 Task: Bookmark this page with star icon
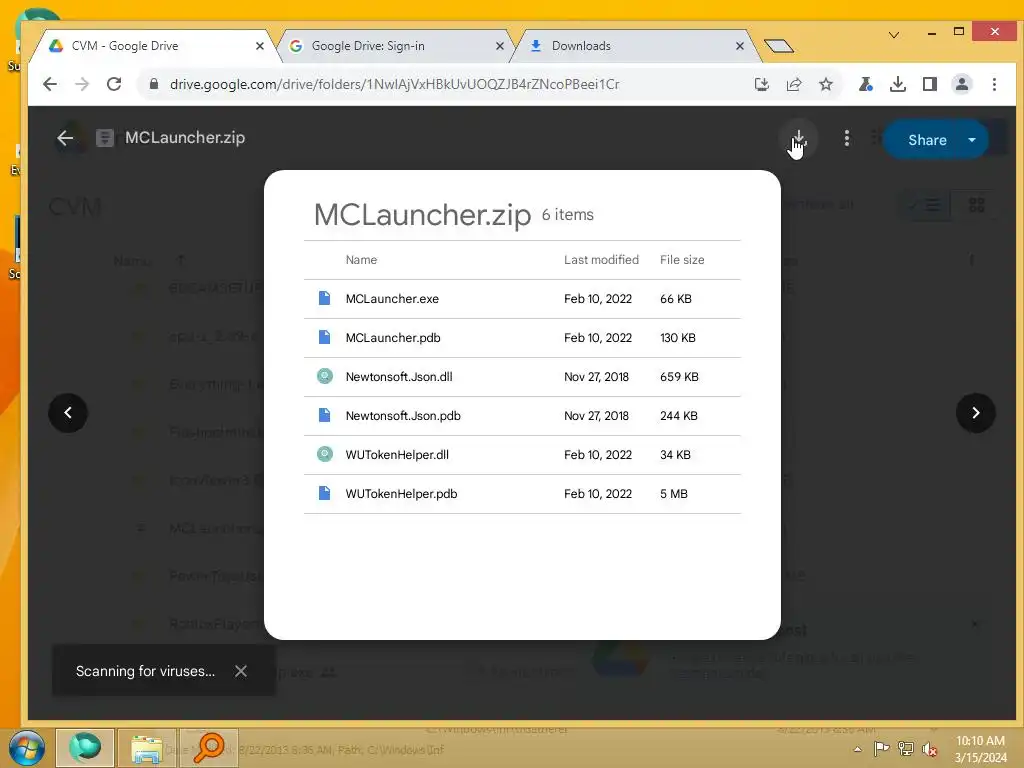click(825, 84)
